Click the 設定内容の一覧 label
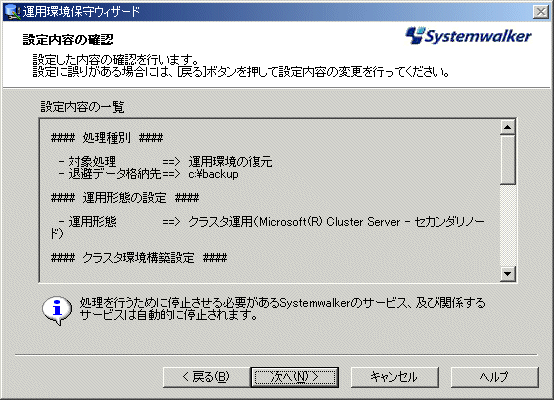Viewport: 554px width, 400px height. click(x=82, y=106)
